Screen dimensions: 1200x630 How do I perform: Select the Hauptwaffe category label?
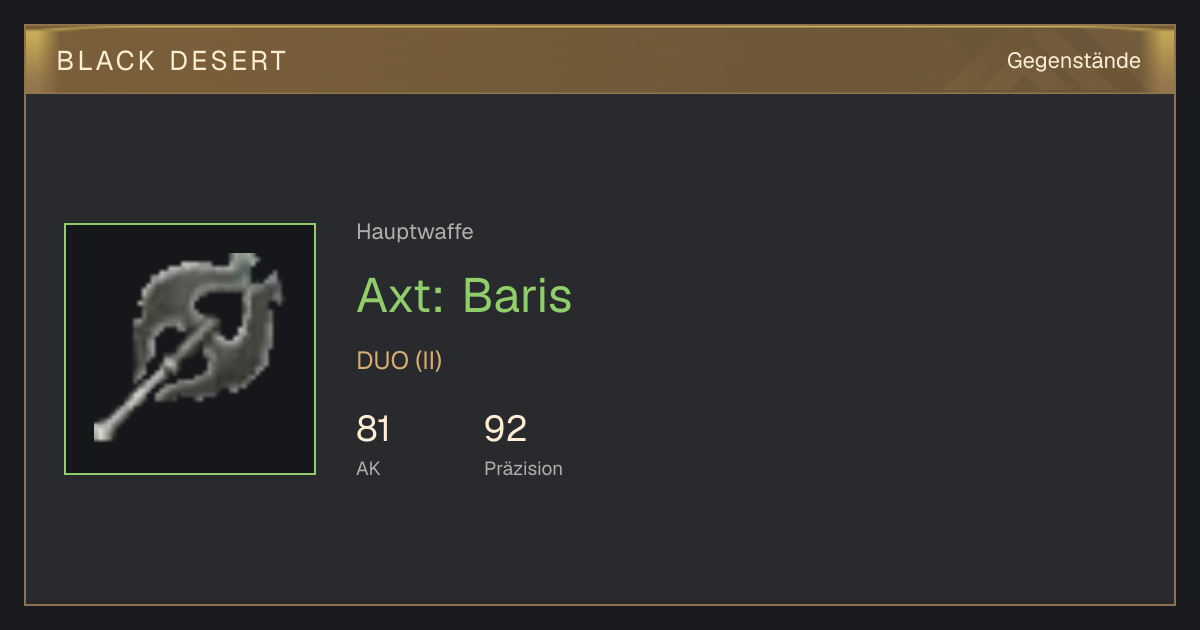pyautogui.click(x=415, y=232)
